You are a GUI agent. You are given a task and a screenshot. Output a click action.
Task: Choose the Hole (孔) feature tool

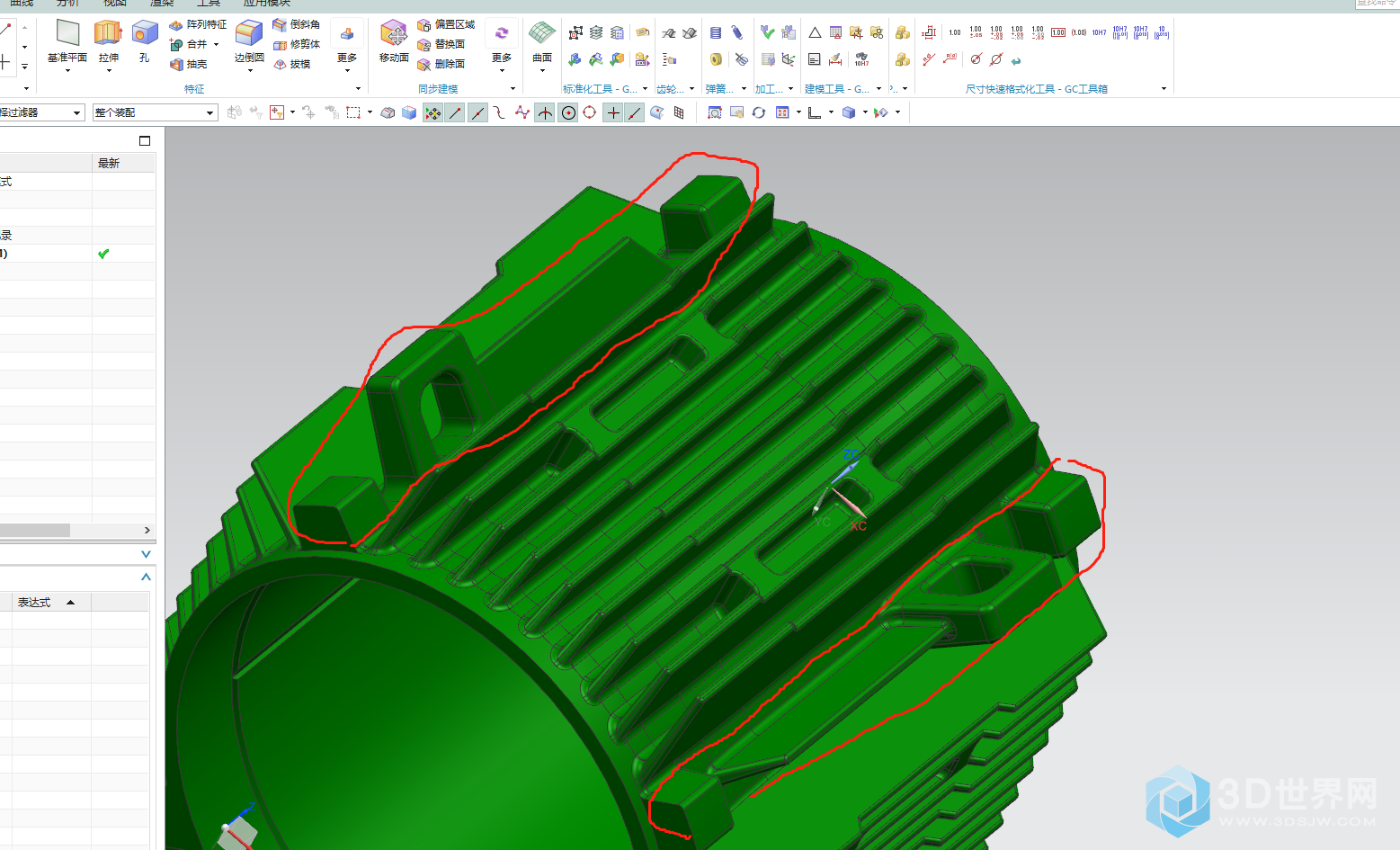(x=145, y=40)
